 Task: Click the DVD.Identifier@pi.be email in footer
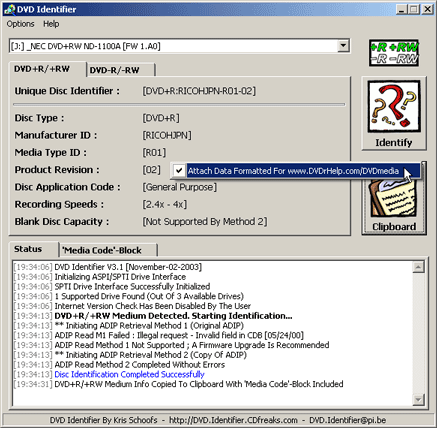pyautogui.click(x=347, y=420)
